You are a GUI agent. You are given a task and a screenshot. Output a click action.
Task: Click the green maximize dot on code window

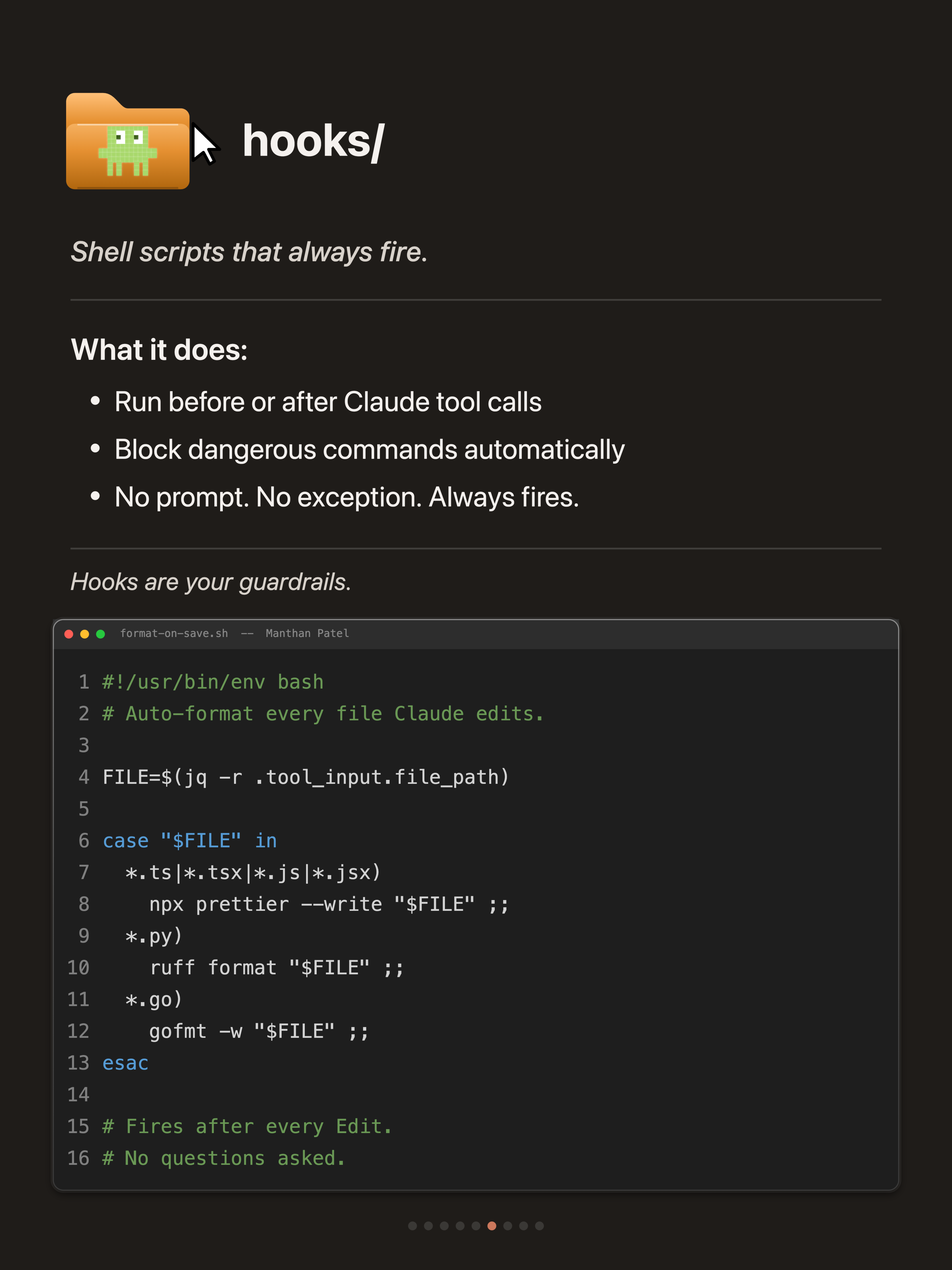tap(100, 634)
